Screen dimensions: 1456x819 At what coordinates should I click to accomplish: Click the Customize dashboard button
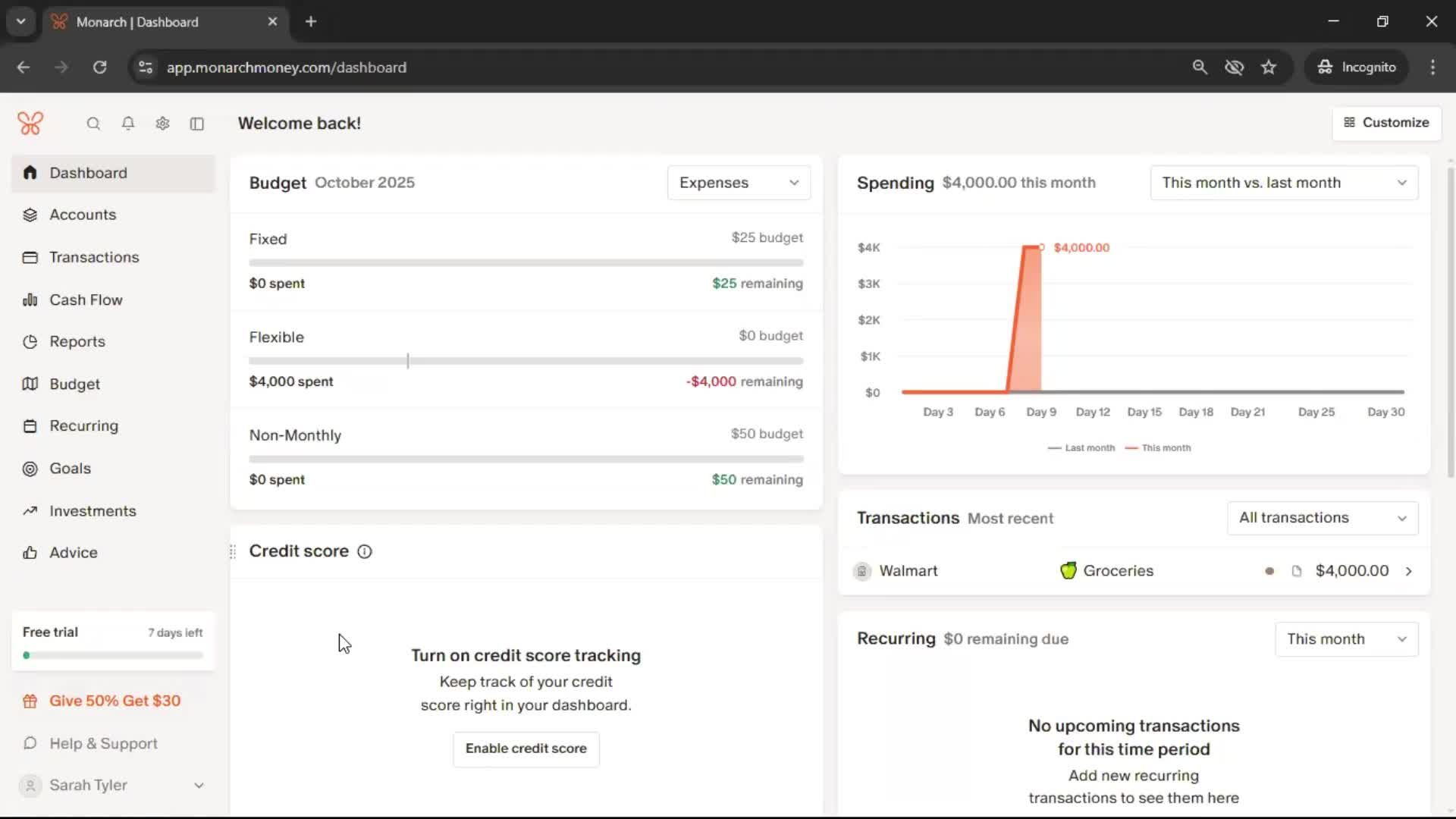pos(1386,123)
